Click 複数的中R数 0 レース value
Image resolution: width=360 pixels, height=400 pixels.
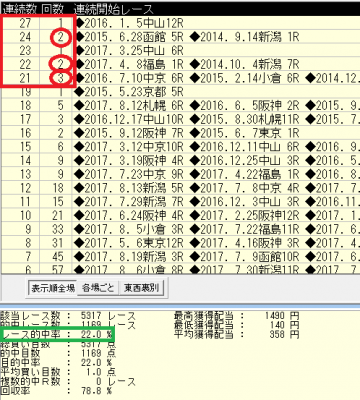click(115, 381)
